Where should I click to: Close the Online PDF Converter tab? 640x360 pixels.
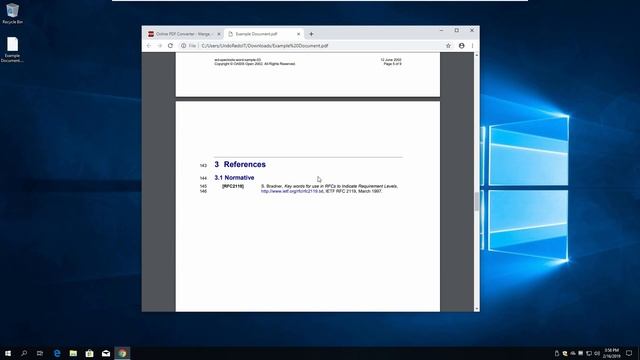tap(219, 34)
